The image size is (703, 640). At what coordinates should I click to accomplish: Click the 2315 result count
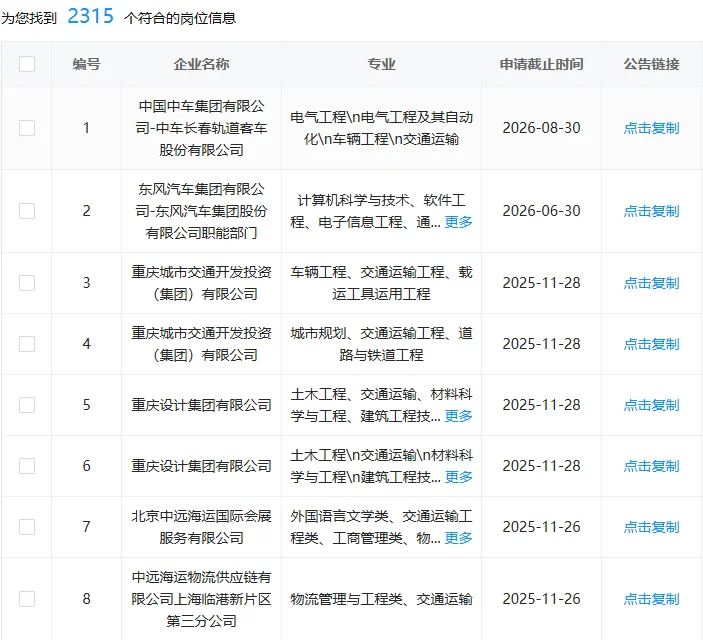pos(91,17)
